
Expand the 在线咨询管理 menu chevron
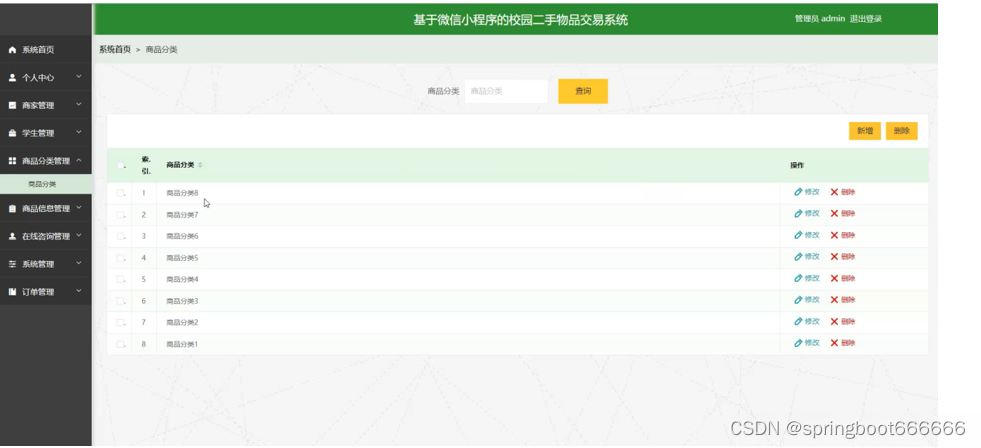tap(79, 235)
